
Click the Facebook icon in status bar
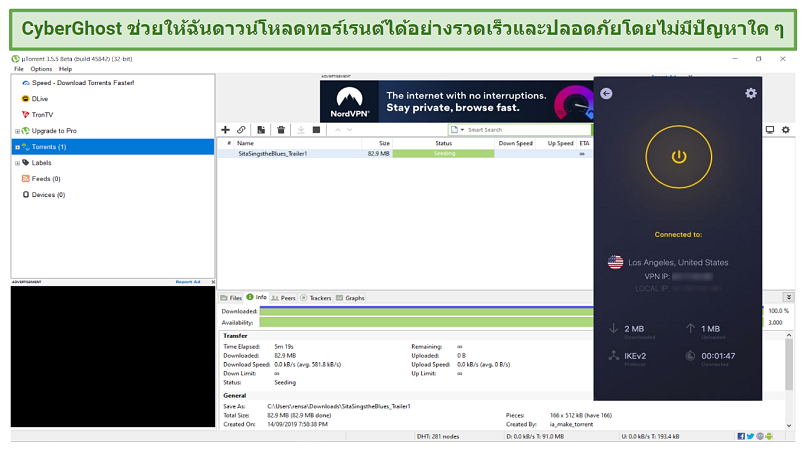(x=741, y=436)
